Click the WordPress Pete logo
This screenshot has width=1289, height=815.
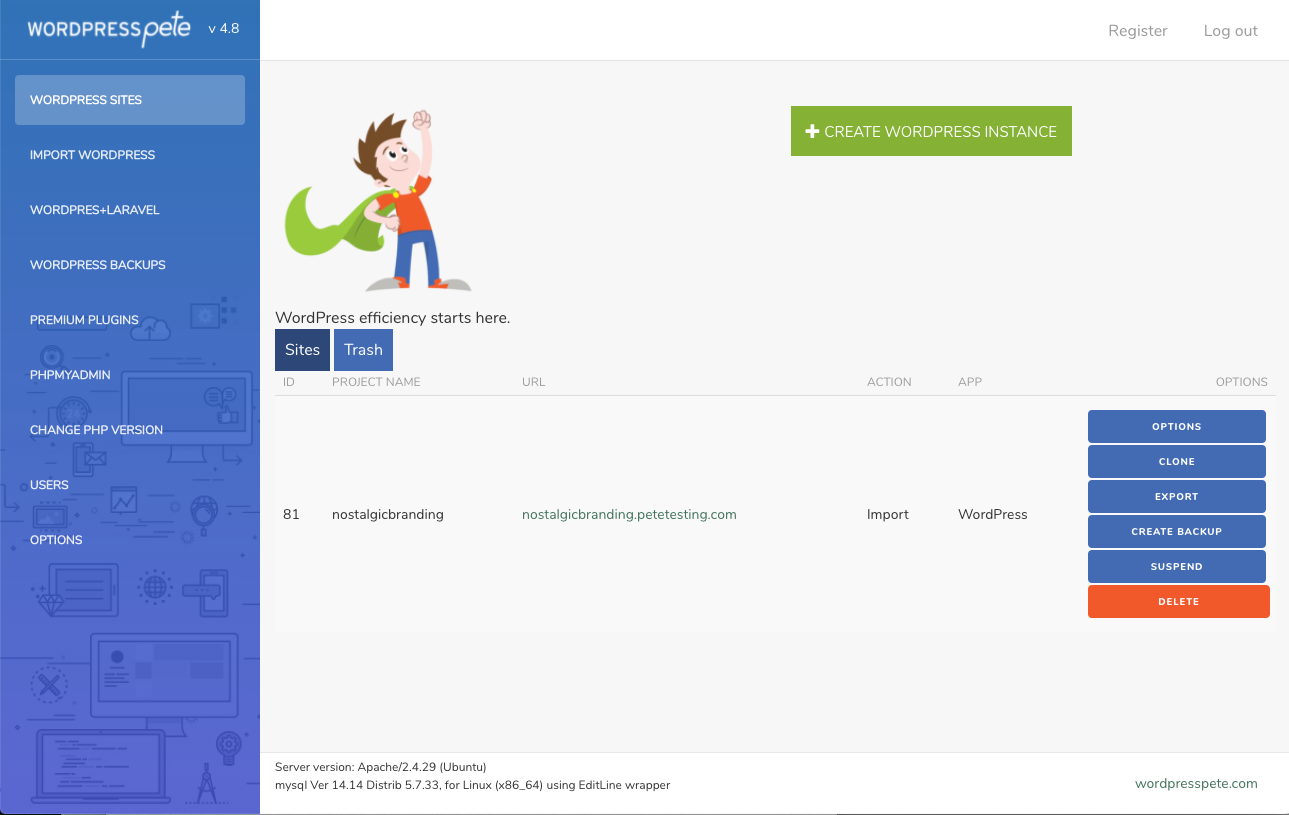click(x=109, y=29)
